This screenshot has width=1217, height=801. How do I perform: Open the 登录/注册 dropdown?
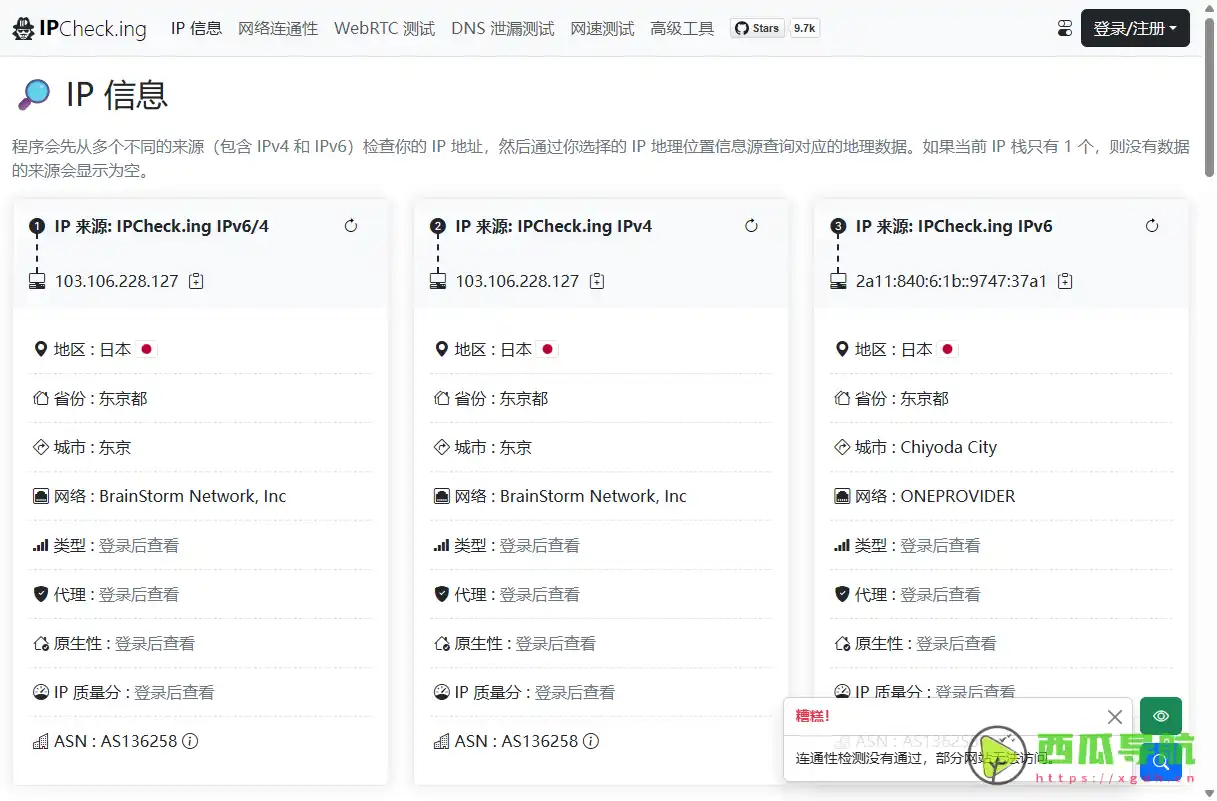coord(1135,28)
